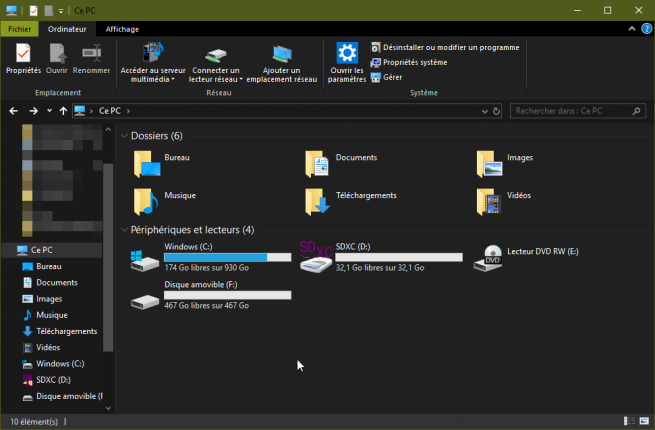Collapse Périphériques et lecteurs group
The width and height of the screenshot is (655, 430).
124,229
